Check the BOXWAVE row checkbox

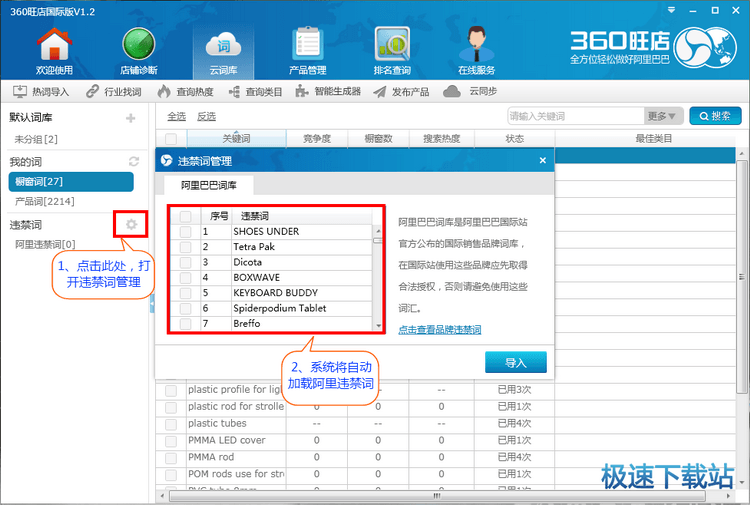186,278
